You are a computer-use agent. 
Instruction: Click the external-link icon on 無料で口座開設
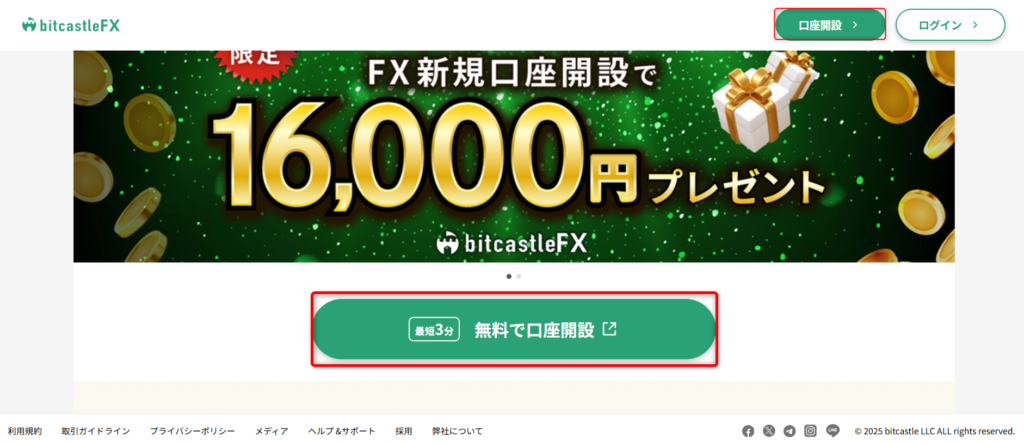coord(609,329)
